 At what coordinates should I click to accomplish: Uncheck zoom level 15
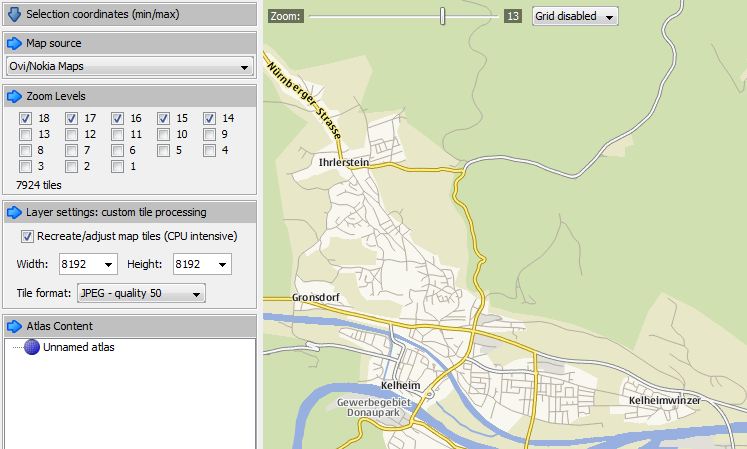[163, 118]
